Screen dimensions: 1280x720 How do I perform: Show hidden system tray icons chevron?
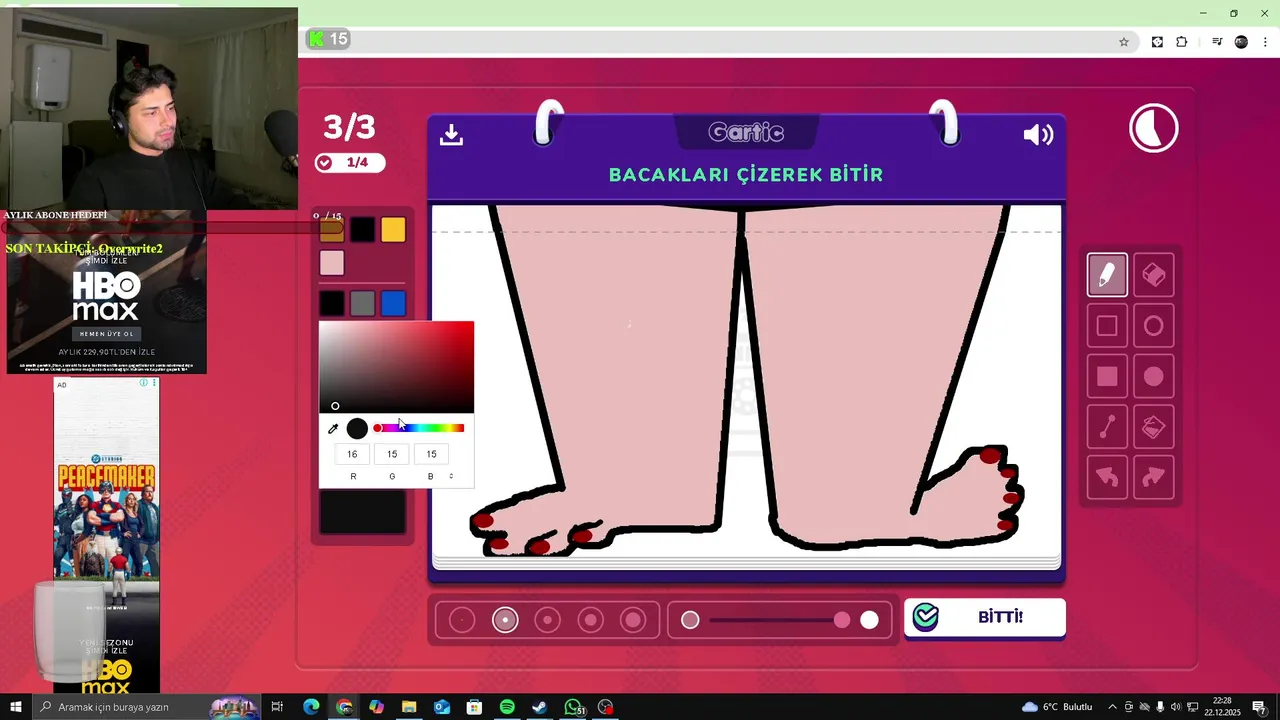(x=1112, y=707)
